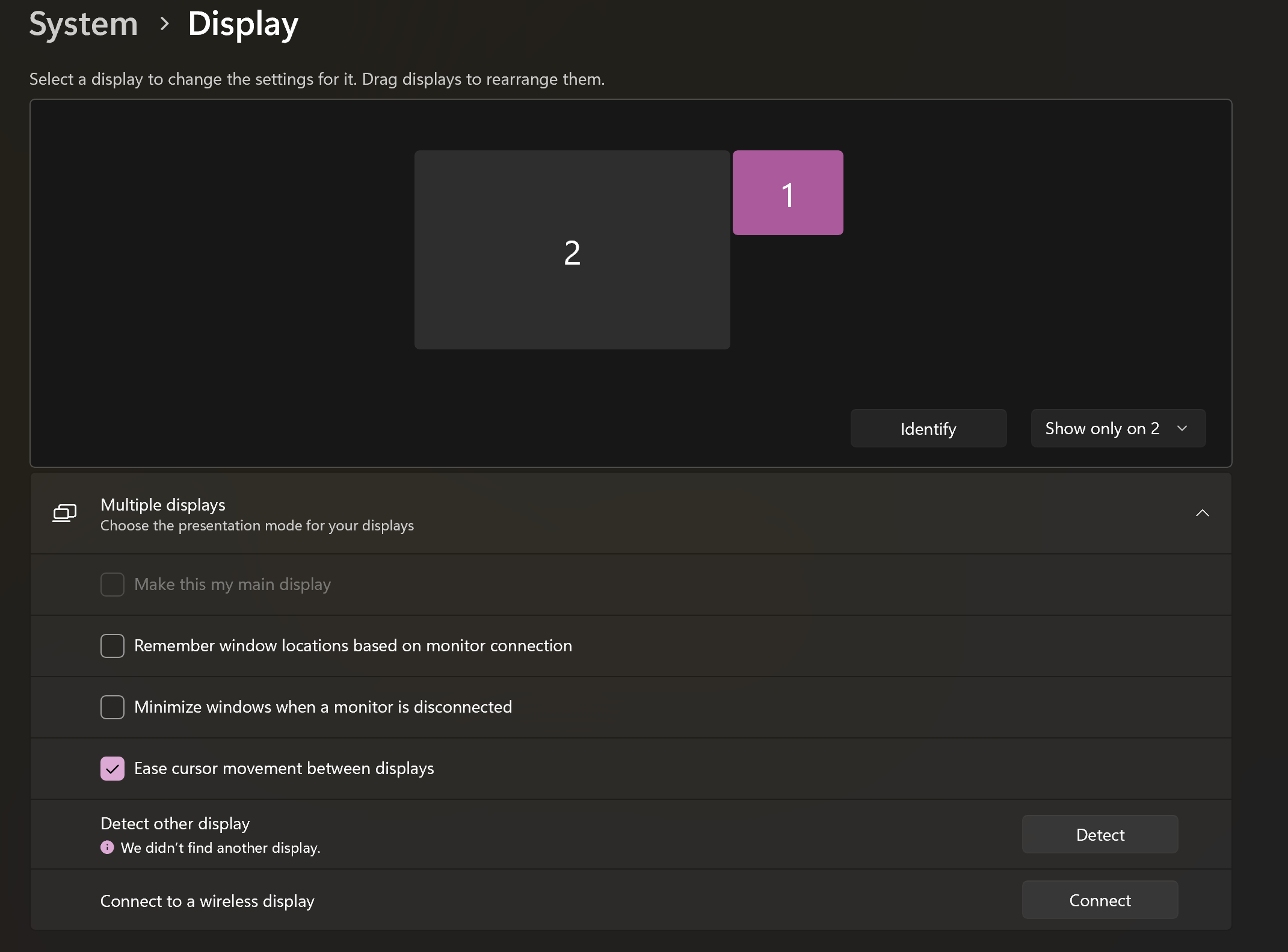Click Connect for wireless display
Viewport: 1288px width, 952px height.
pos(1100,900)
